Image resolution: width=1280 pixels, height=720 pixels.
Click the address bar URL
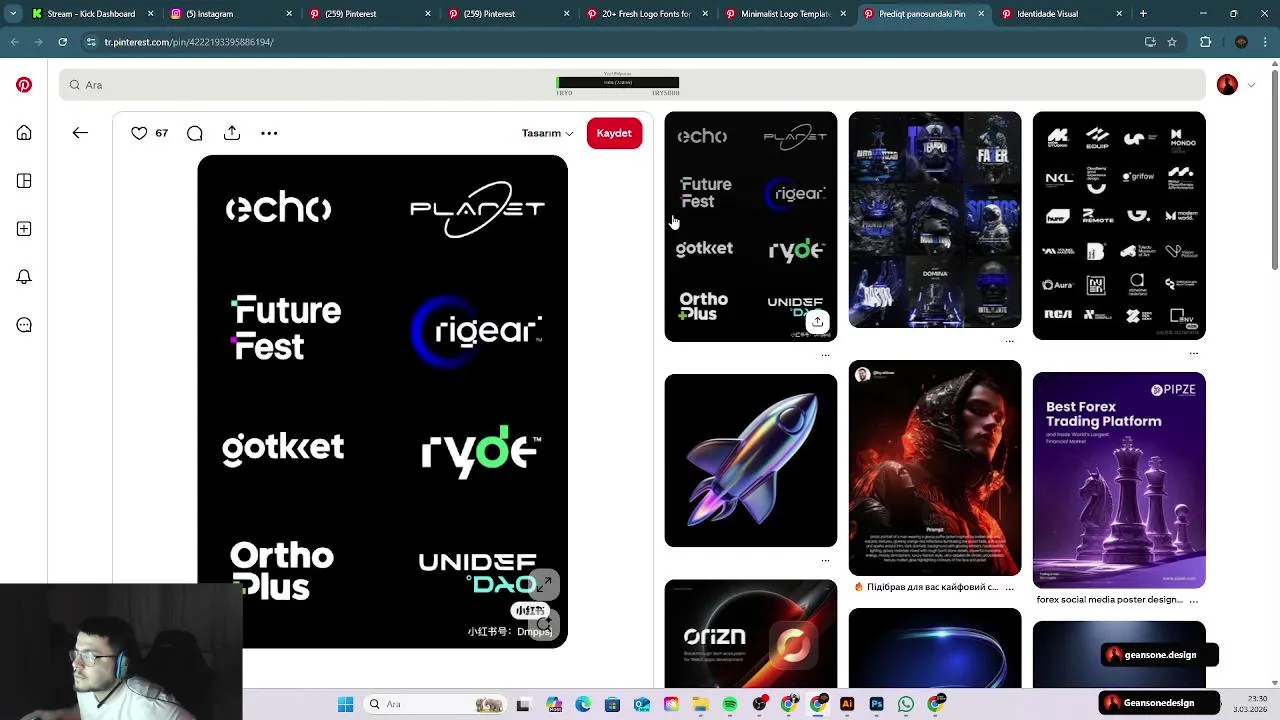pyautogui.click(x=188, y=42)
